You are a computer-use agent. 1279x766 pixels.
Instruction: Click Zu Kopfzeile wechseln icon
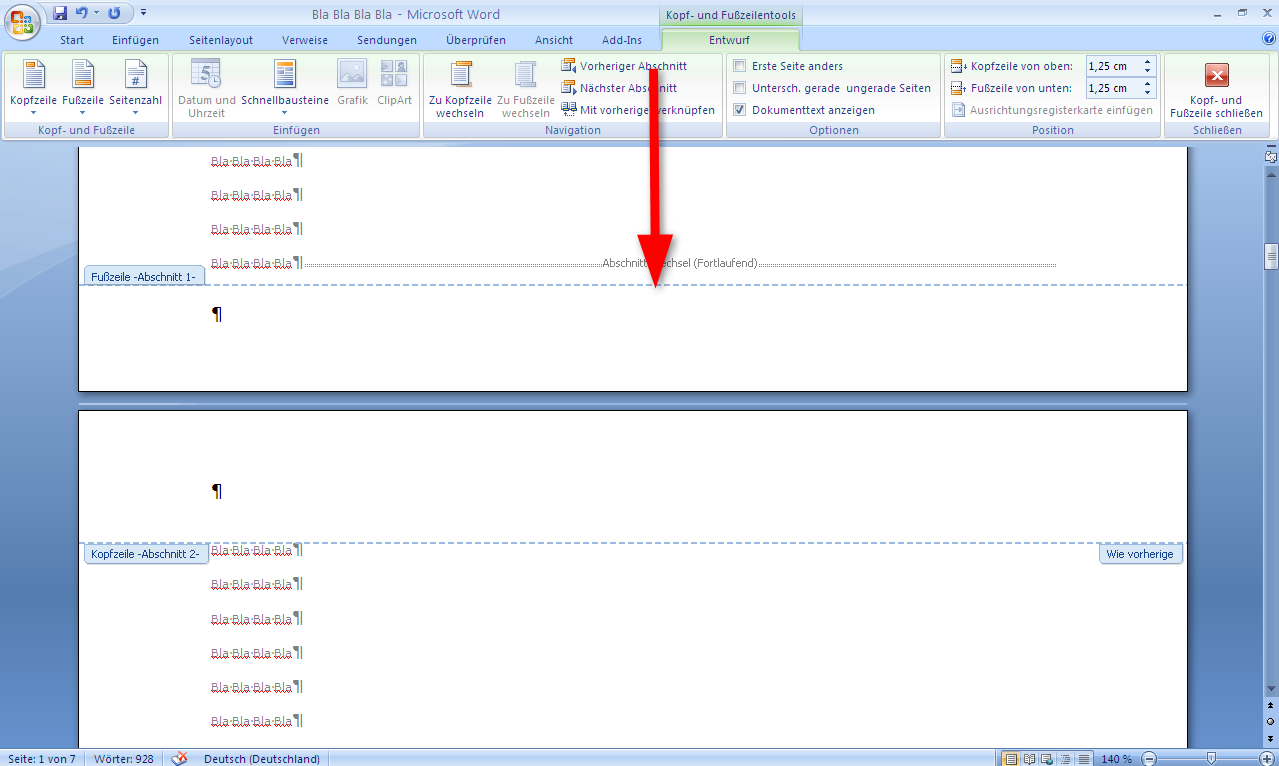pyautogui.click(x=460, y=76)
